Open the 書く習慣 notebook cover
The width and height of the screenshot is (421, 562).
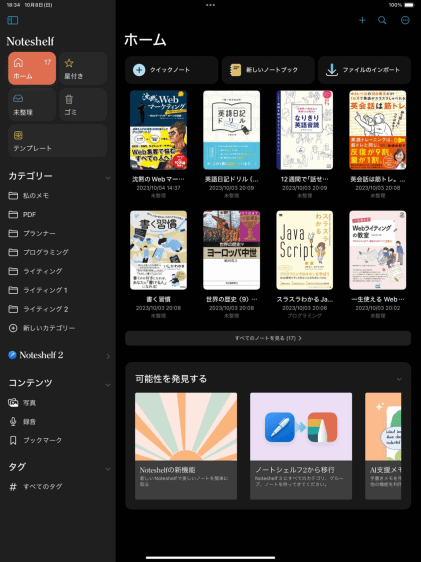(x=158, y=250)
